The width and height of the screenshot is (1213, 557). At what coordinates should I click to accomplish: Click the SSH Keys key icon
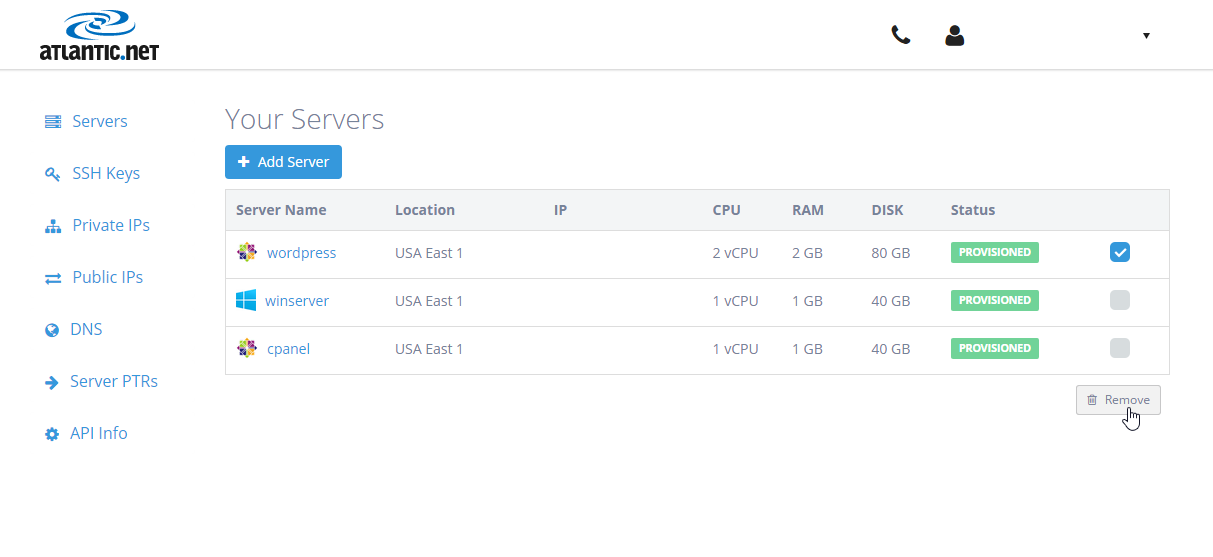tap(53, 174)
